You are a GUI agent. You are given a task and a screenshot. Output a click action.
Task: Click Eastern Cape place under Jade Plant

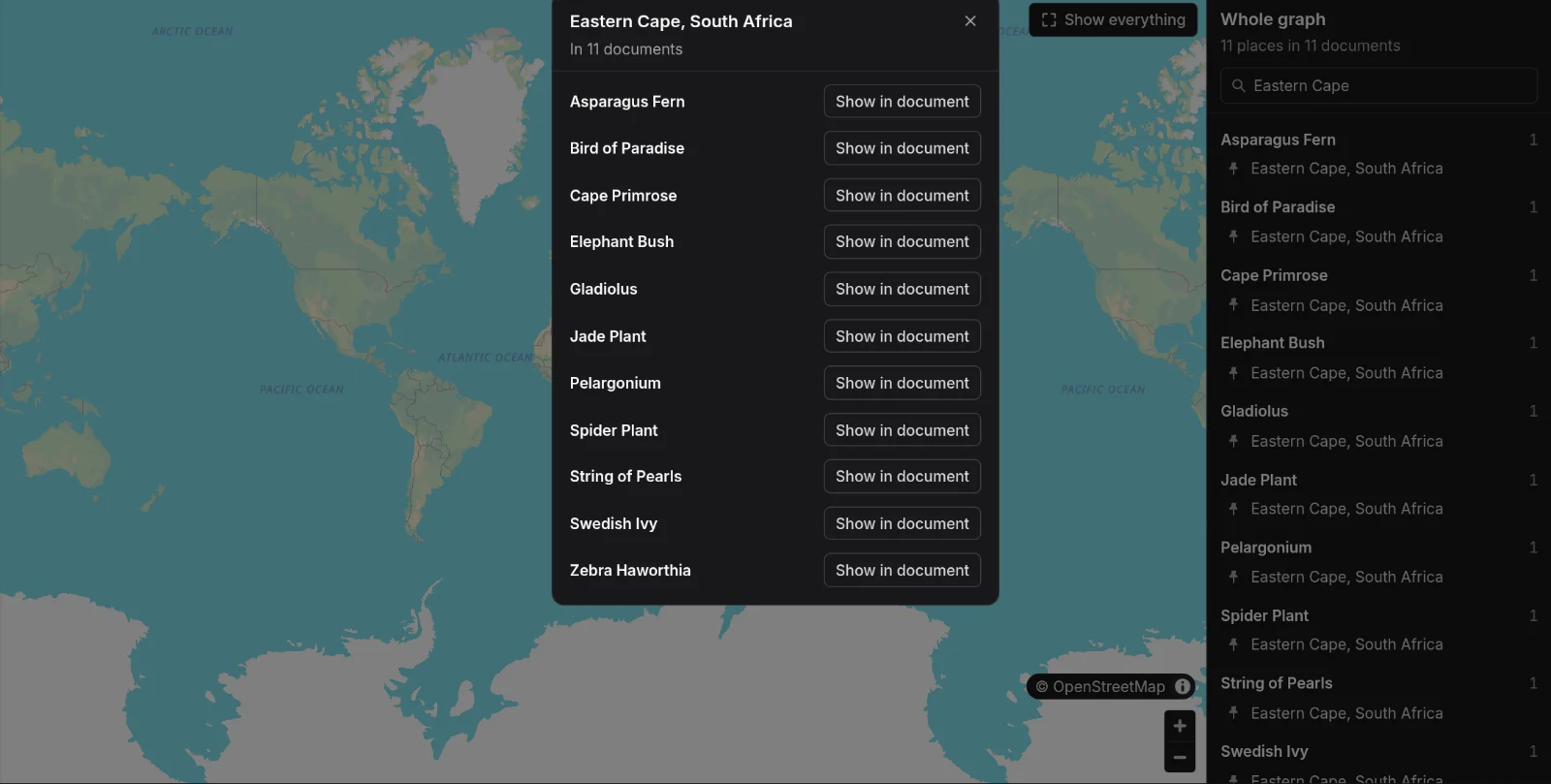[1346, 509]
